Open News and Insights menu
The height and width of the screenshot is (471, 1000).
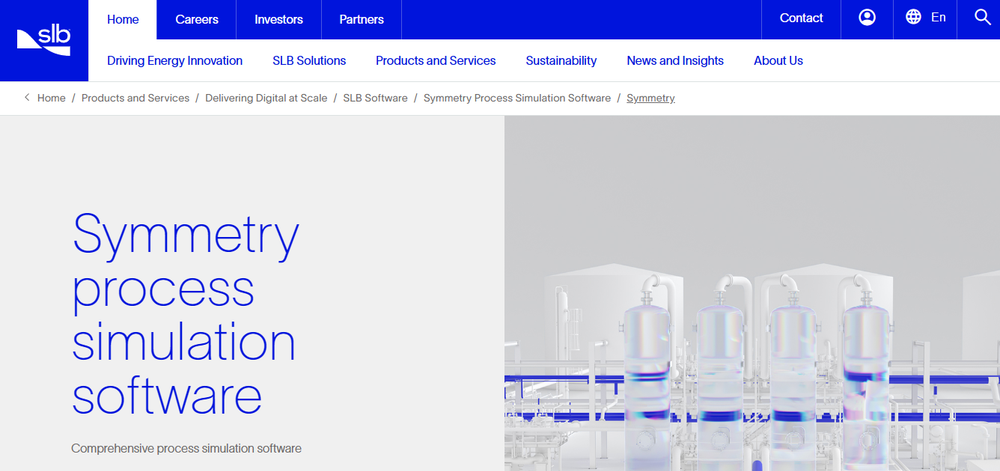click(675, 61)
